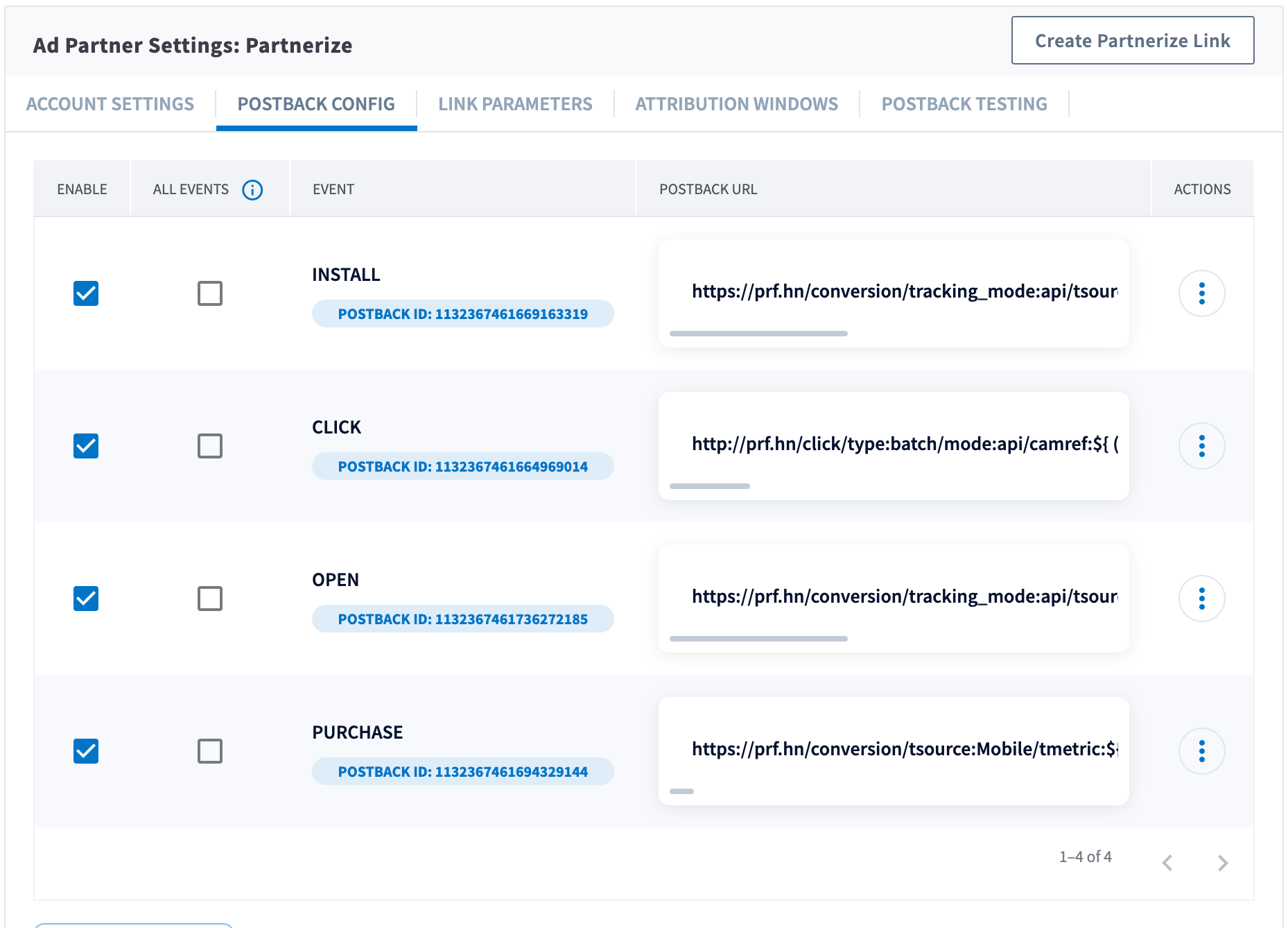This screenshot has height=928, width=1288.
Task: Go to previous page of postbacks
Action: click(1167, 862)
